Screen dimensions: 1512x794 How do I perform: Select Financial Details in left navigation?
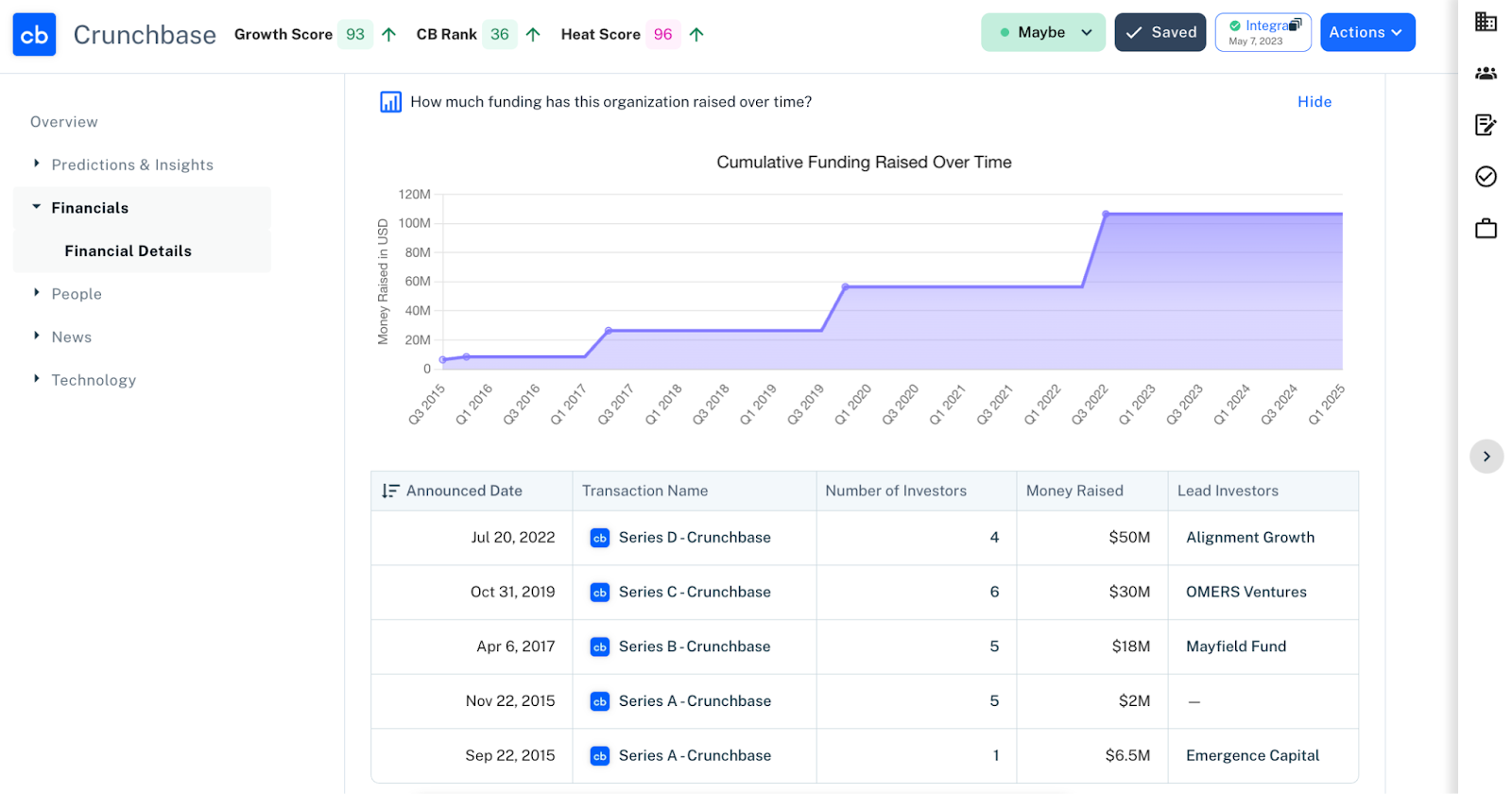pos(129,251)
